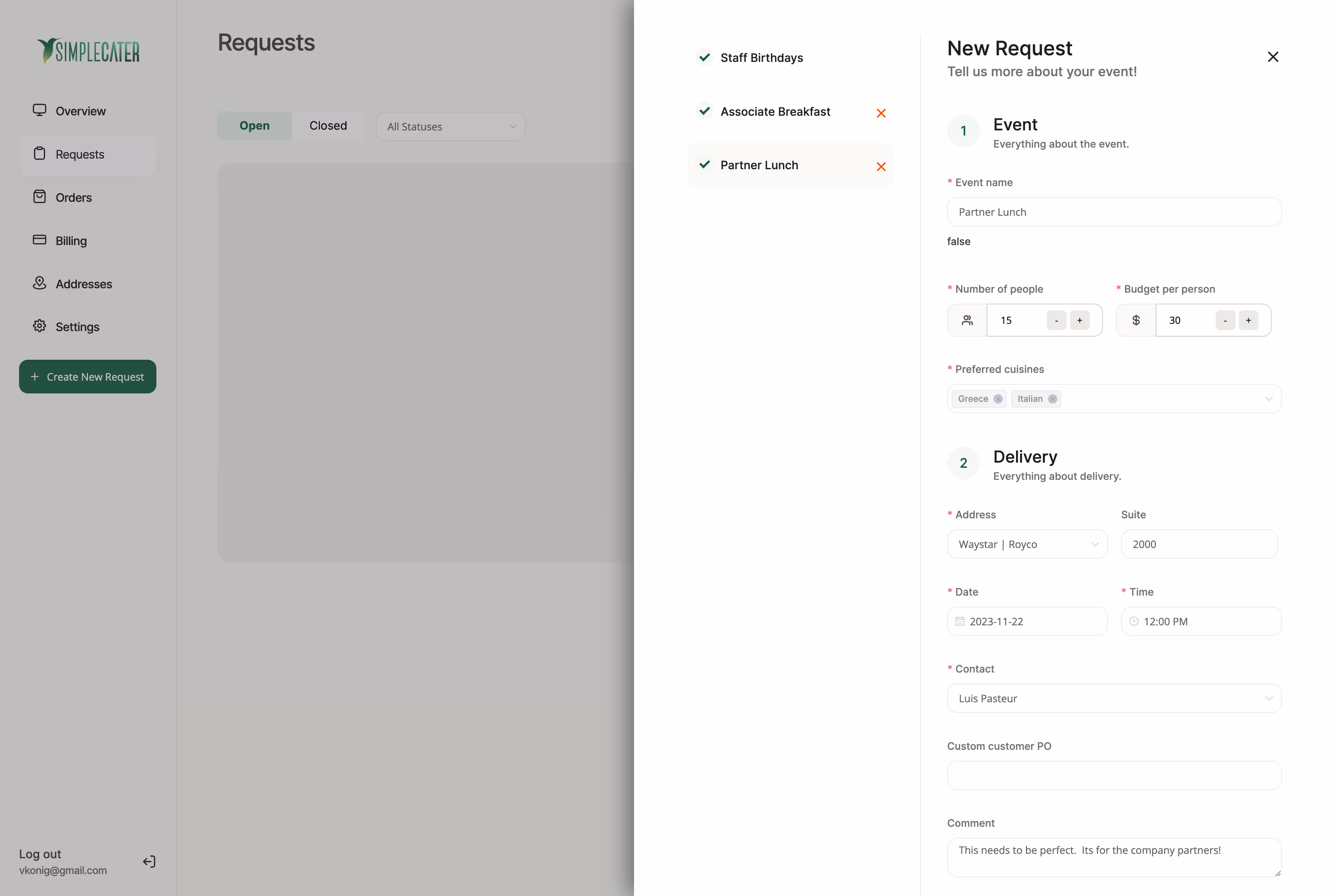Image resolution: width=1334 pixels, height=896 pixels.
Task: Click the Custom customer PO field
Action: (1113, 775)
